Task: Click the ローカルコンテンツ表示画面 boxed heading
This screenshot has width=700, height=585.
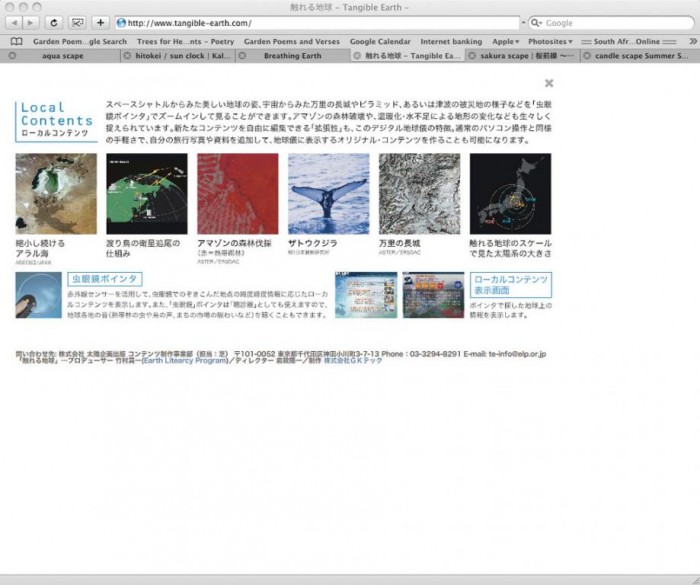Action: (x=511, y=285)
